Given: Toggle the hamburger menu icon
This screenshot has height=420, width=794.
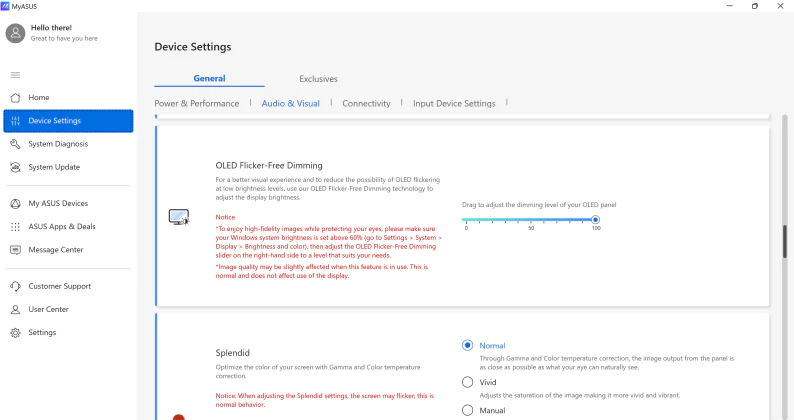Looking at the screenshot, I should 16,75.
